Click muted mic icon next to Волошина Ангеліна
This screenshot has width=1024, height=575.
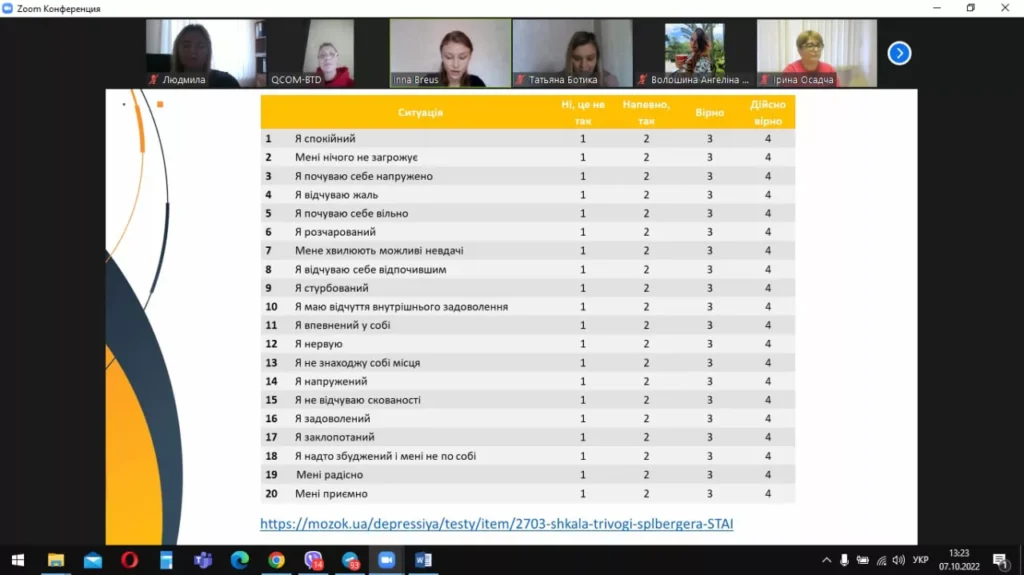point(643,80)
